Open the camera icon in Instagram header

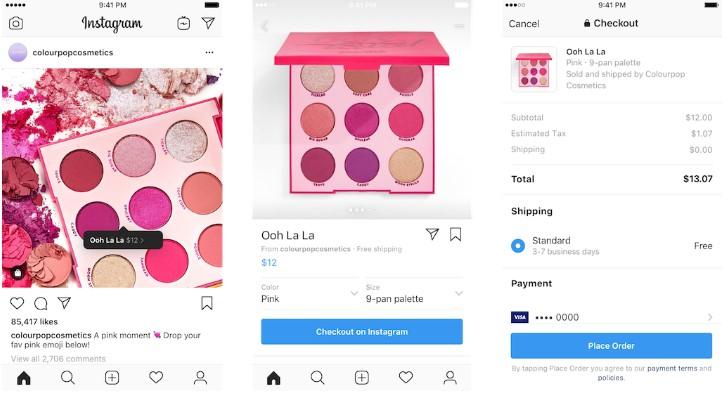[16, 23]
